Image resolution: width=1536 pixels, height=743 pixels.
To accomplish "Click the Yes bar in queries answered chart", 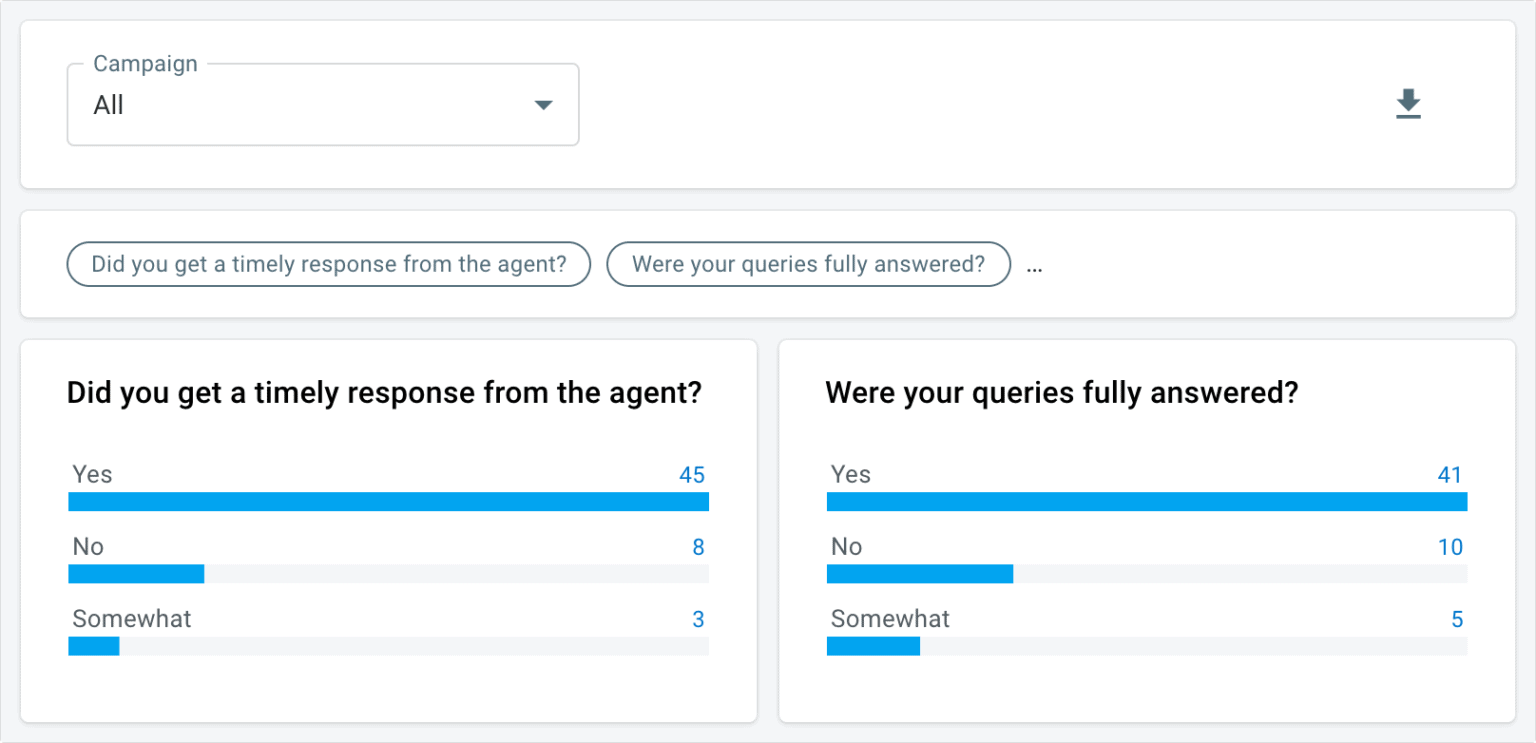I will (1147, 502).
